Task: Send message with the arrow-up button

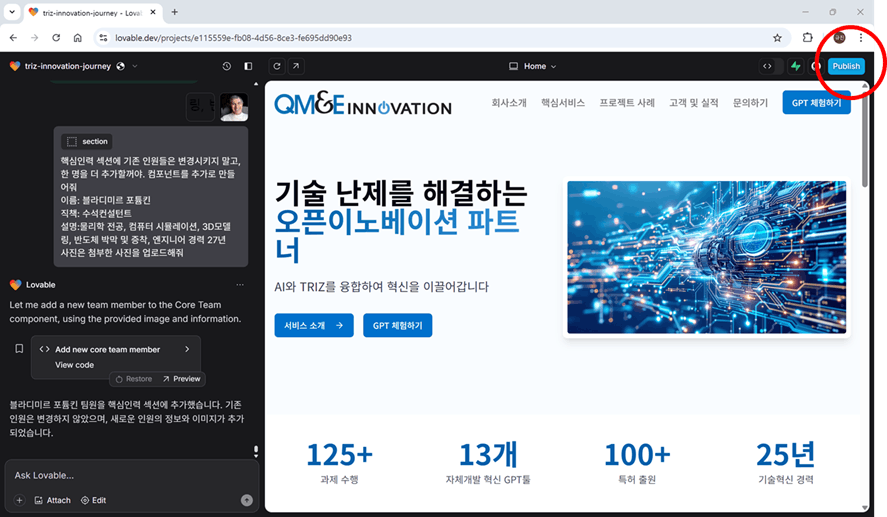Action: point(247,500)
